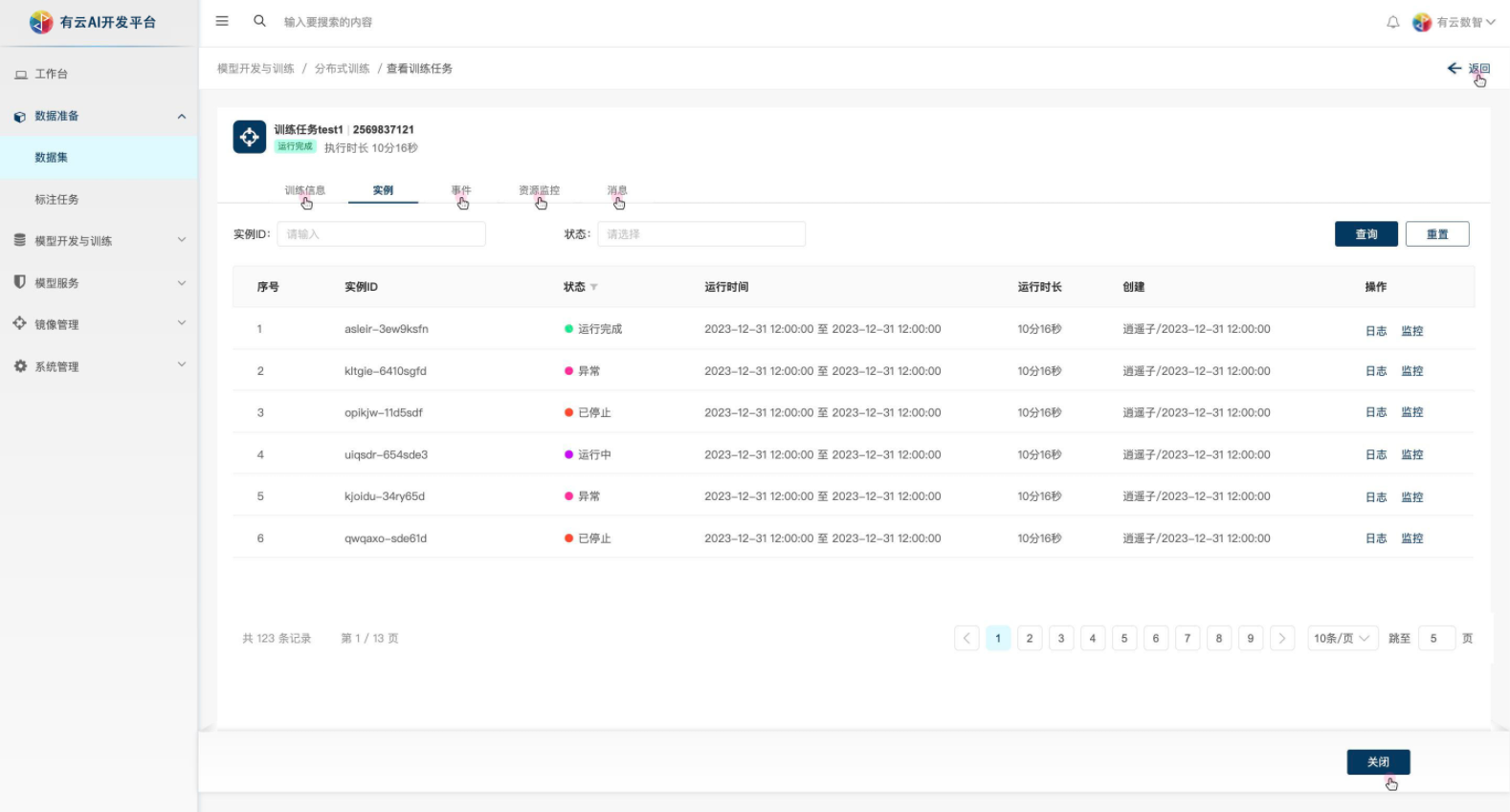Open the 状态 select dropdown filter
Screen dimensions: 1510x812
(x=700, y=234)
